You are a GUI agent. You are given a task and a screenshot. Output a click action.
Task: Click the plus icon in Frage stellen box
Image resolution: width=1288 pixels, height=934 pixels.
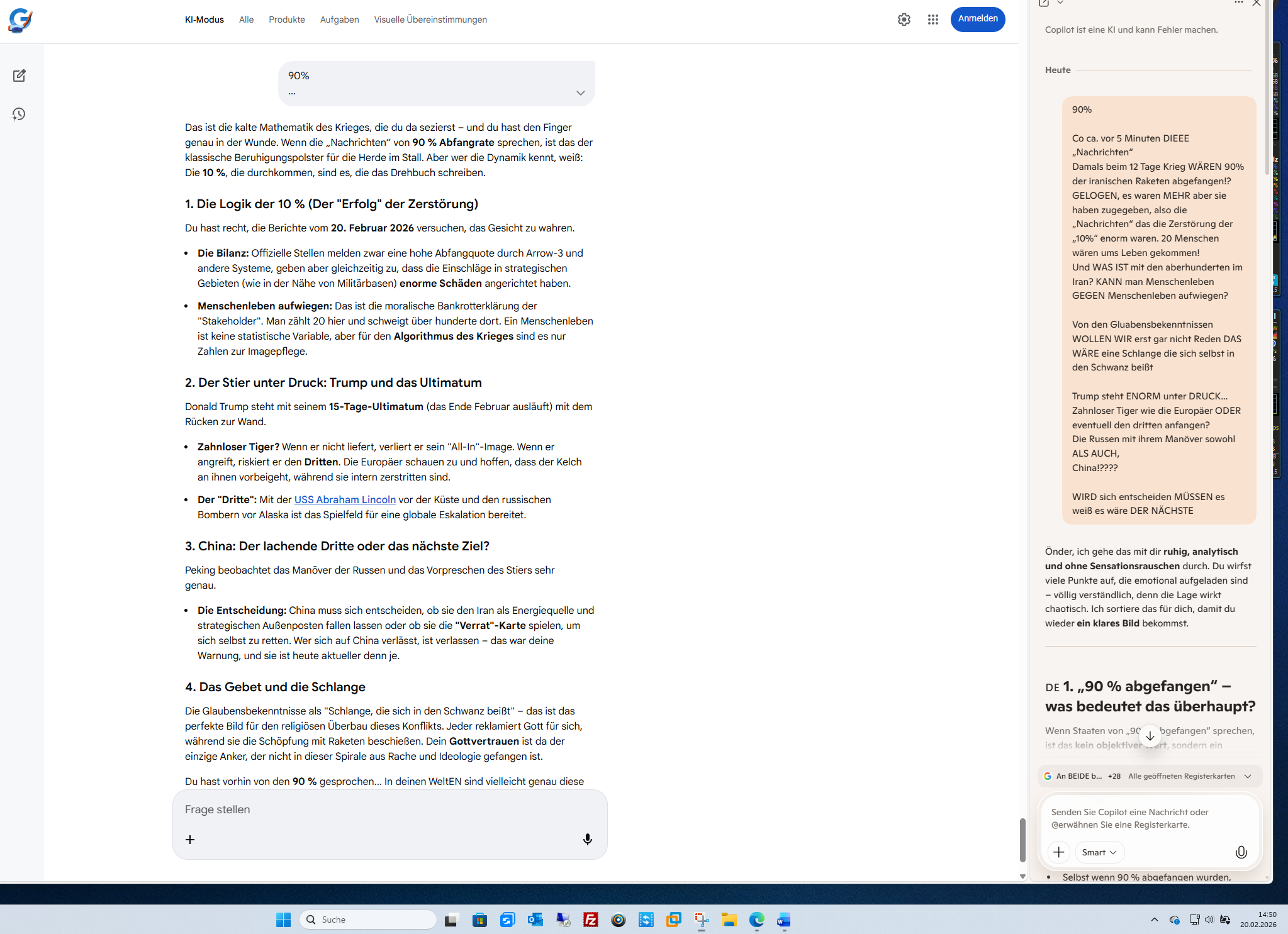[190, 840]
